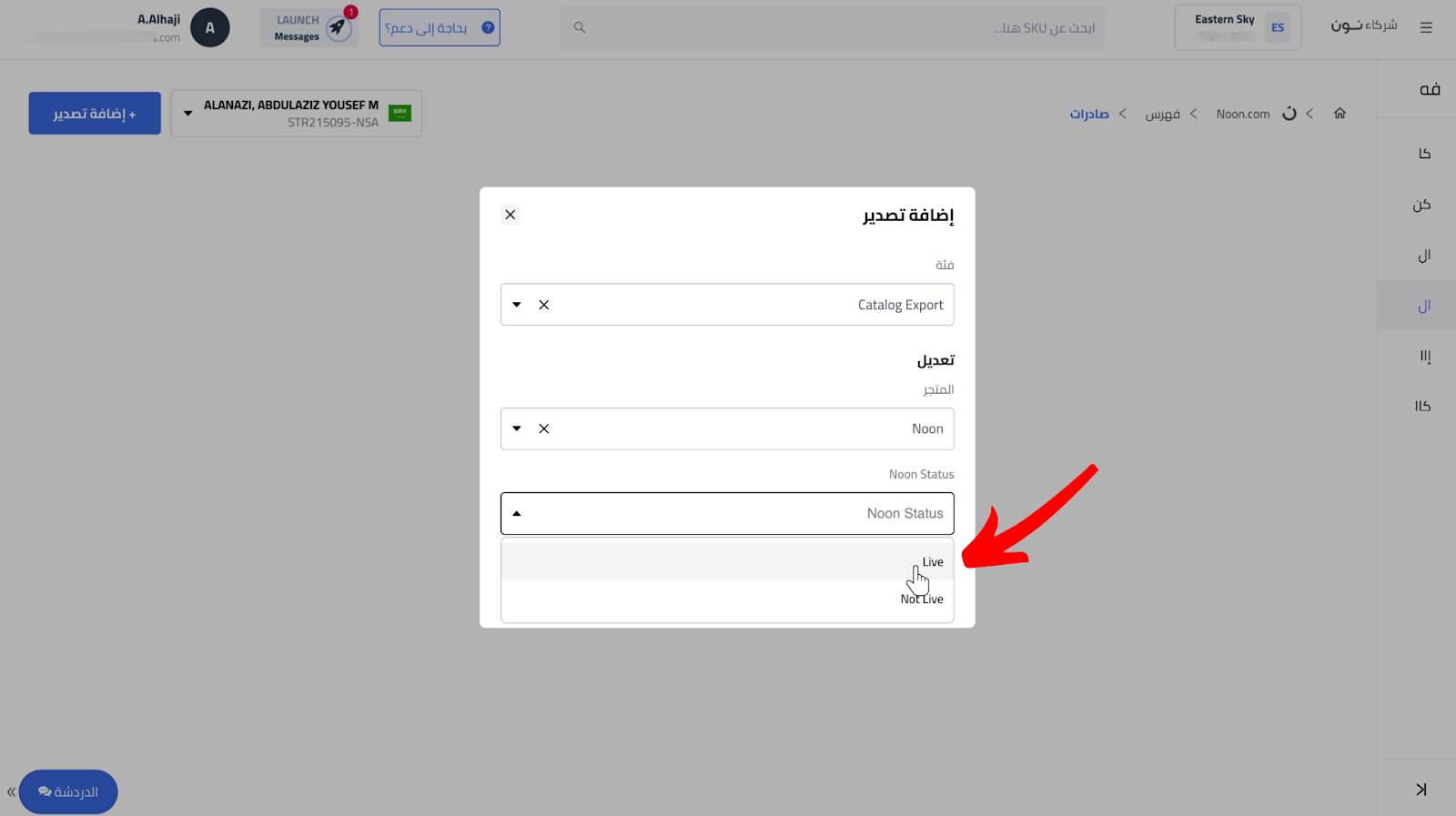Viewport: 1456px width, 816px height.
Task: Click the refresh icon beside Noon.com
Action: click(1289, 114)
